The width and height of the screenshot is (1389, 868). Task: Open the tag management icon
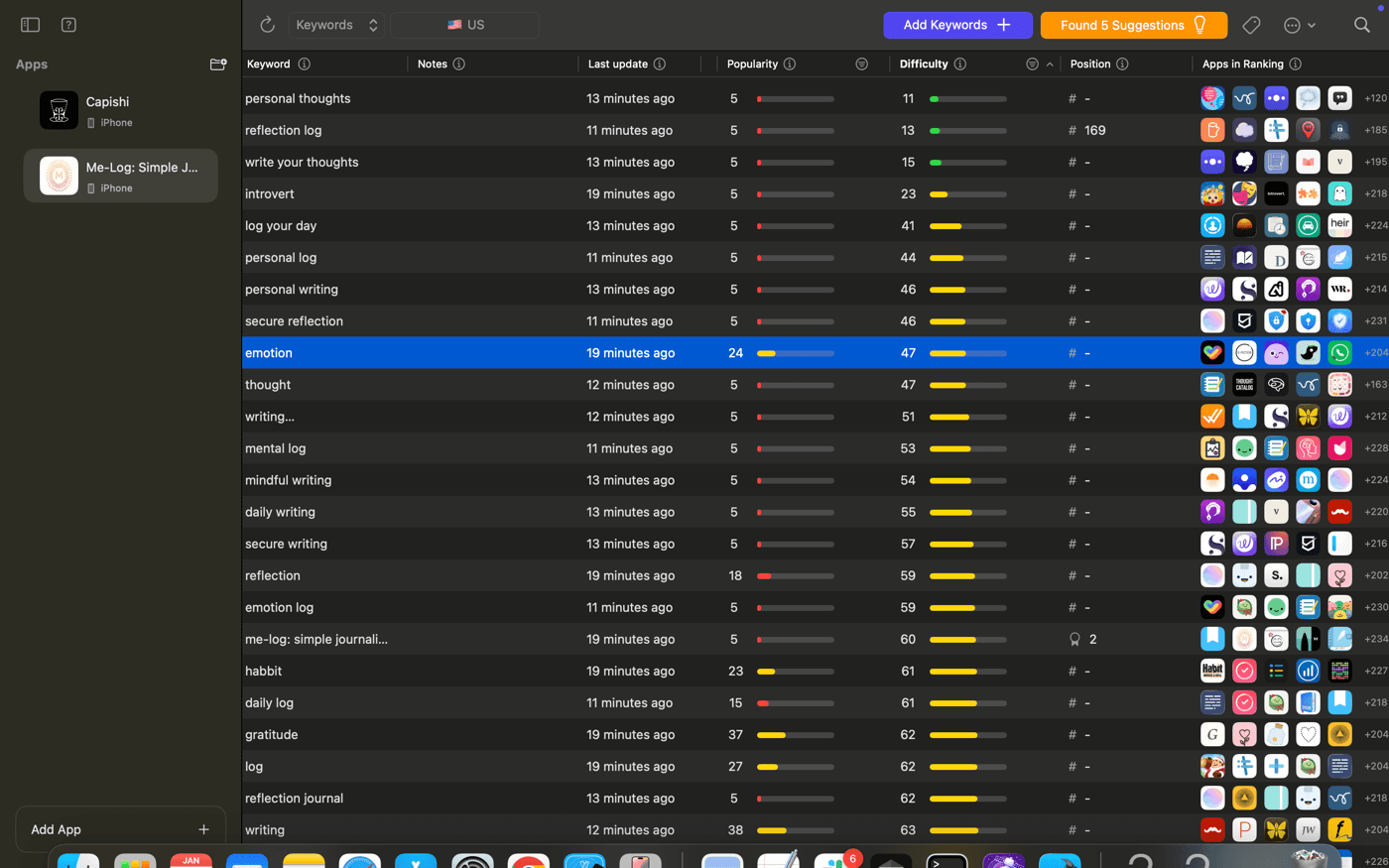[1251, 25]
